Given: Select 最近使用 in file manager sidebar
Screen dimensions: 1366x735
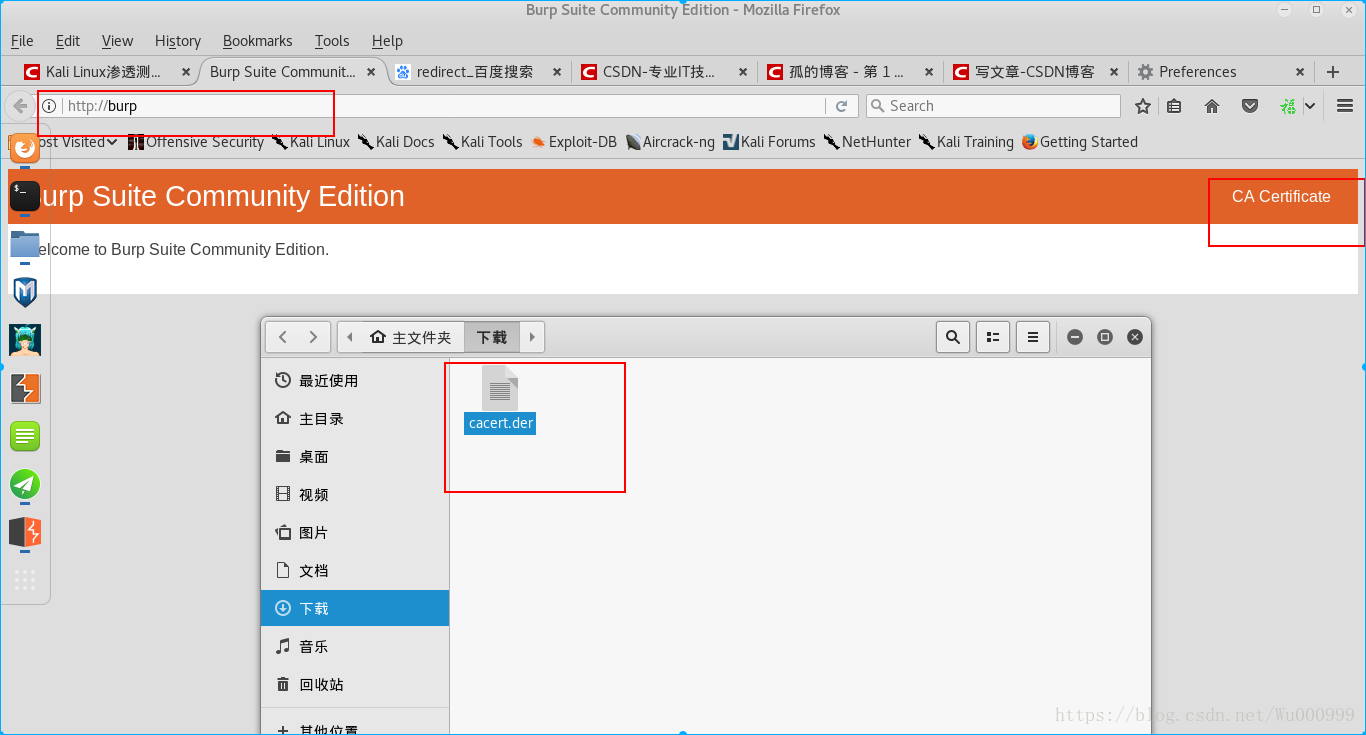Looking at the screenshot, I should point(355,381).
